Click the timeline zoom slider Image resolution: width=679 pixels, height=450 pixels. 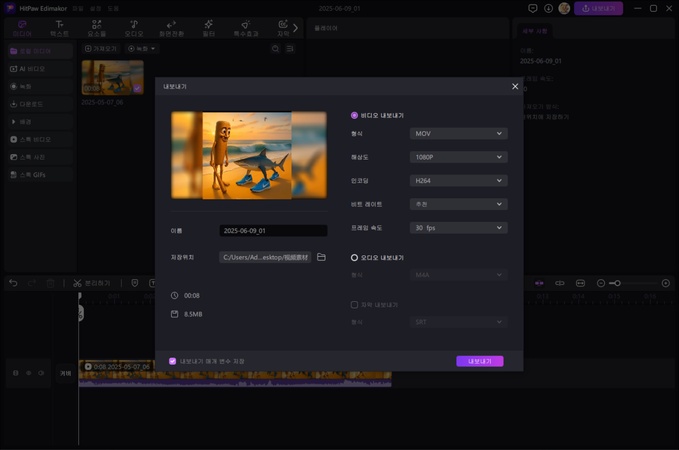pyautogui.click(x=617, y=283)
